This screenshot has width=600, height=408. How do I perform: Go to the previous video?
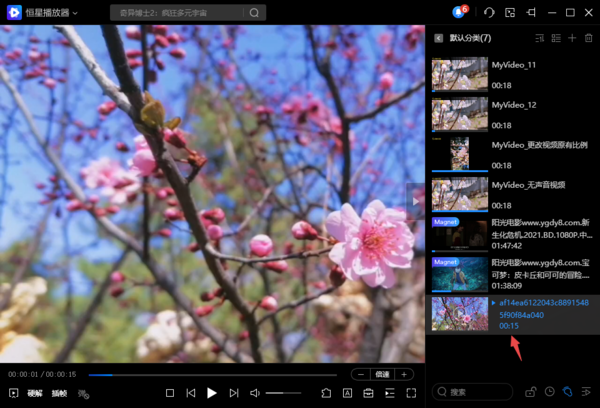pos(191,393)
